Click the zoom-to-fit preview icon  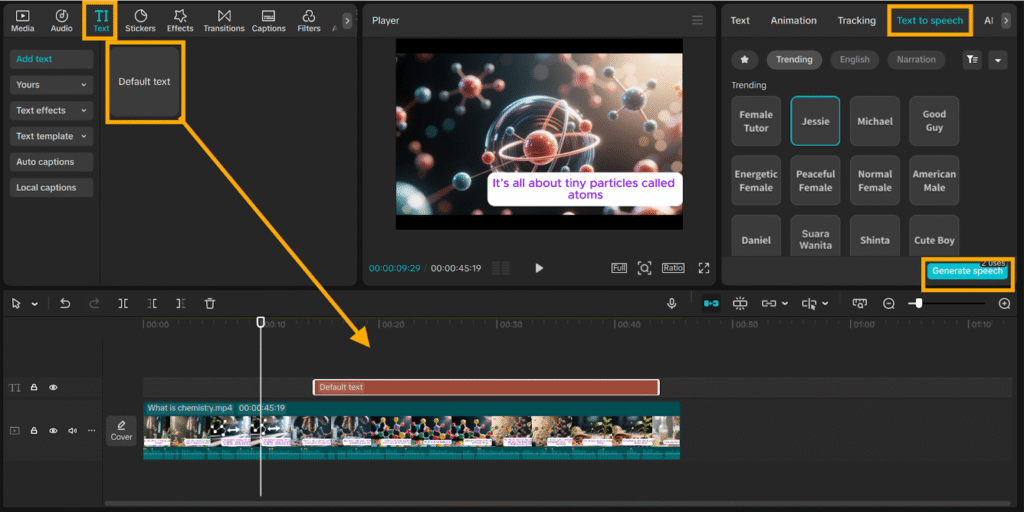[x=645, y=268]
